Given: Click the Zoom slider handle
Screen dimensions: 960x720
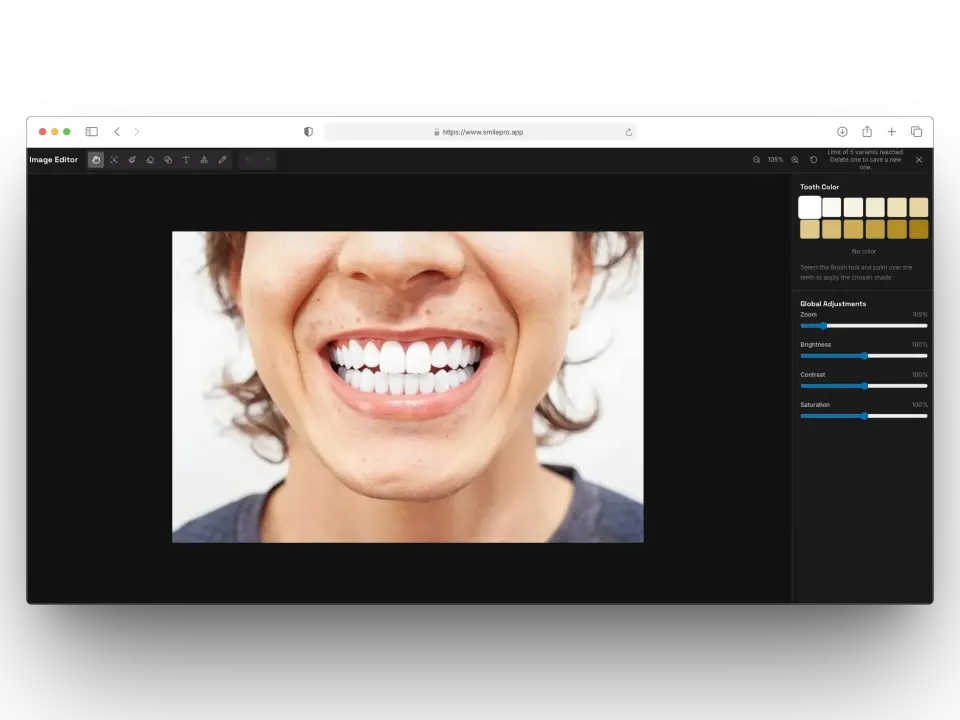Looking at the screenshot, I should [823, 326].
